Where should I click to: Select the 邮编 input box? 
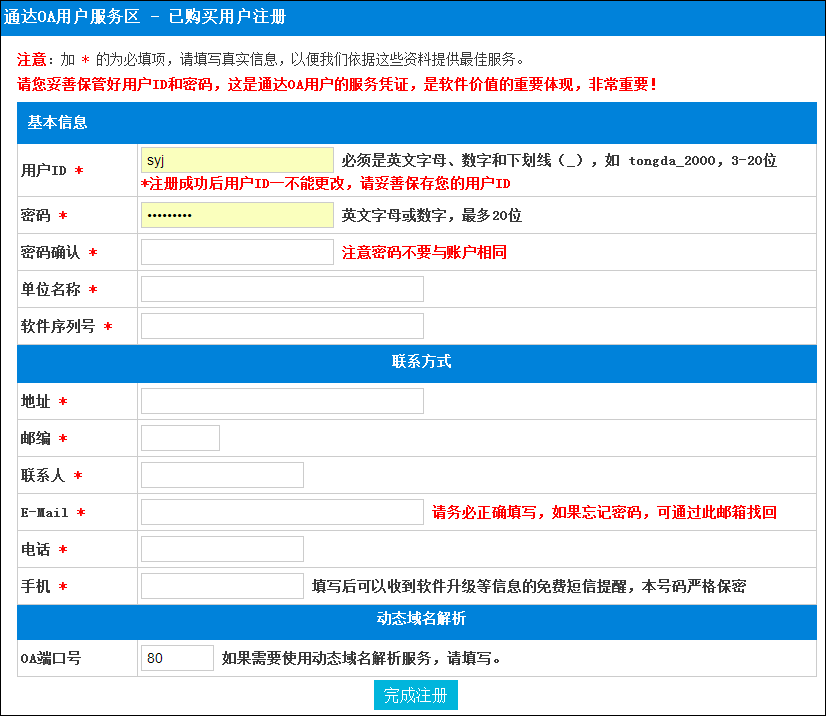180,438
